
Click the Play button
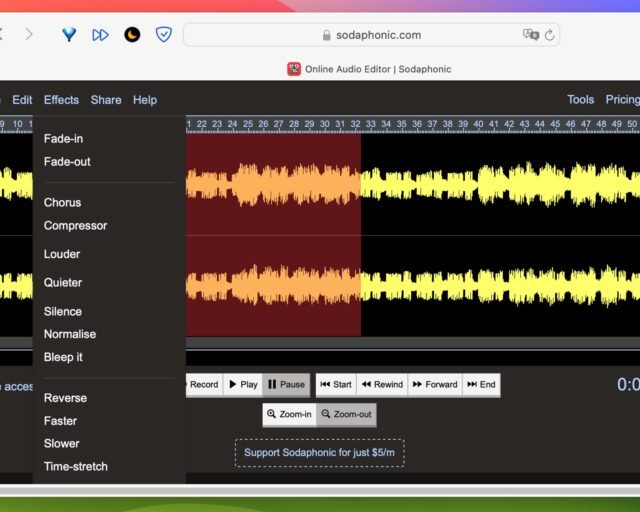pos(242,384)
